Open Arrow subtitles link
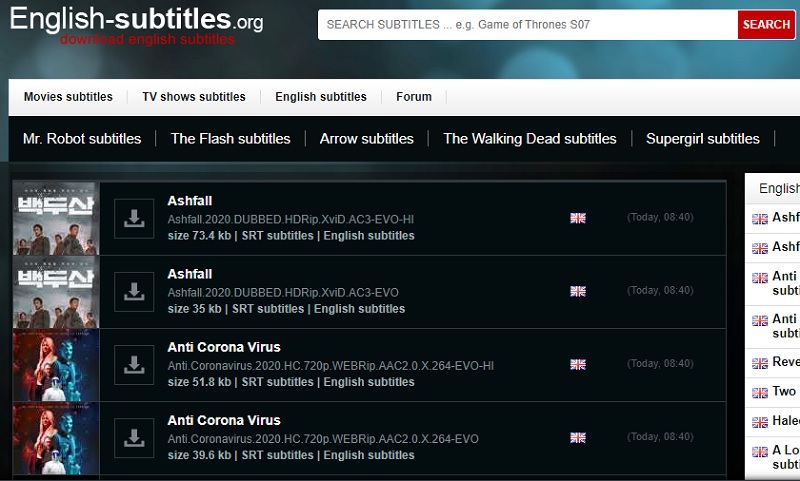 coord(367,139)
